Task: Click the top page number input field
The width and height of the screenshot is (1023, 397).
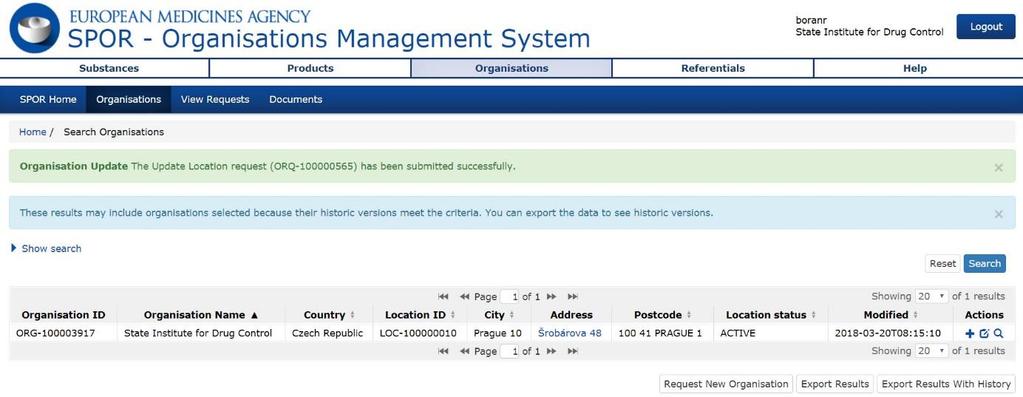Action: tap(510, 297)
